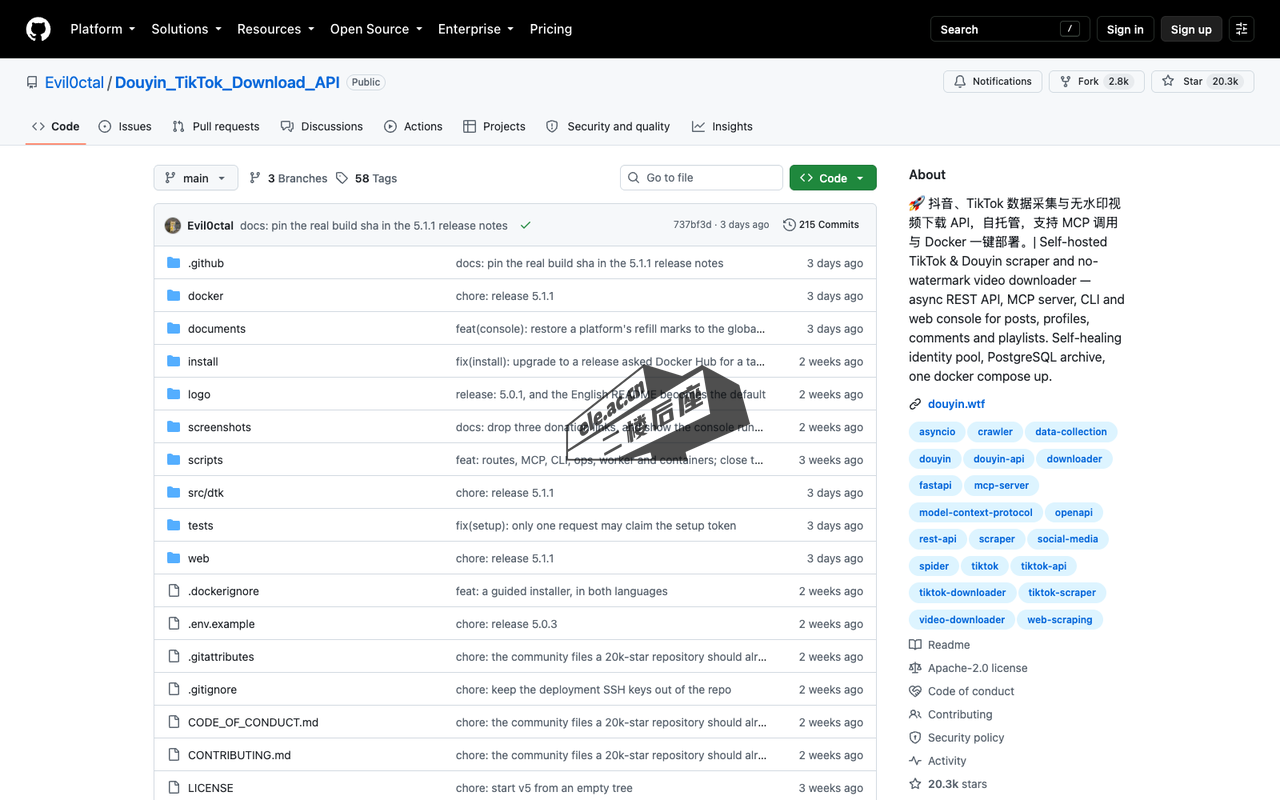Expand the Enterprise menu
This screenshot has height=800, width=1280.
[476, 29]
